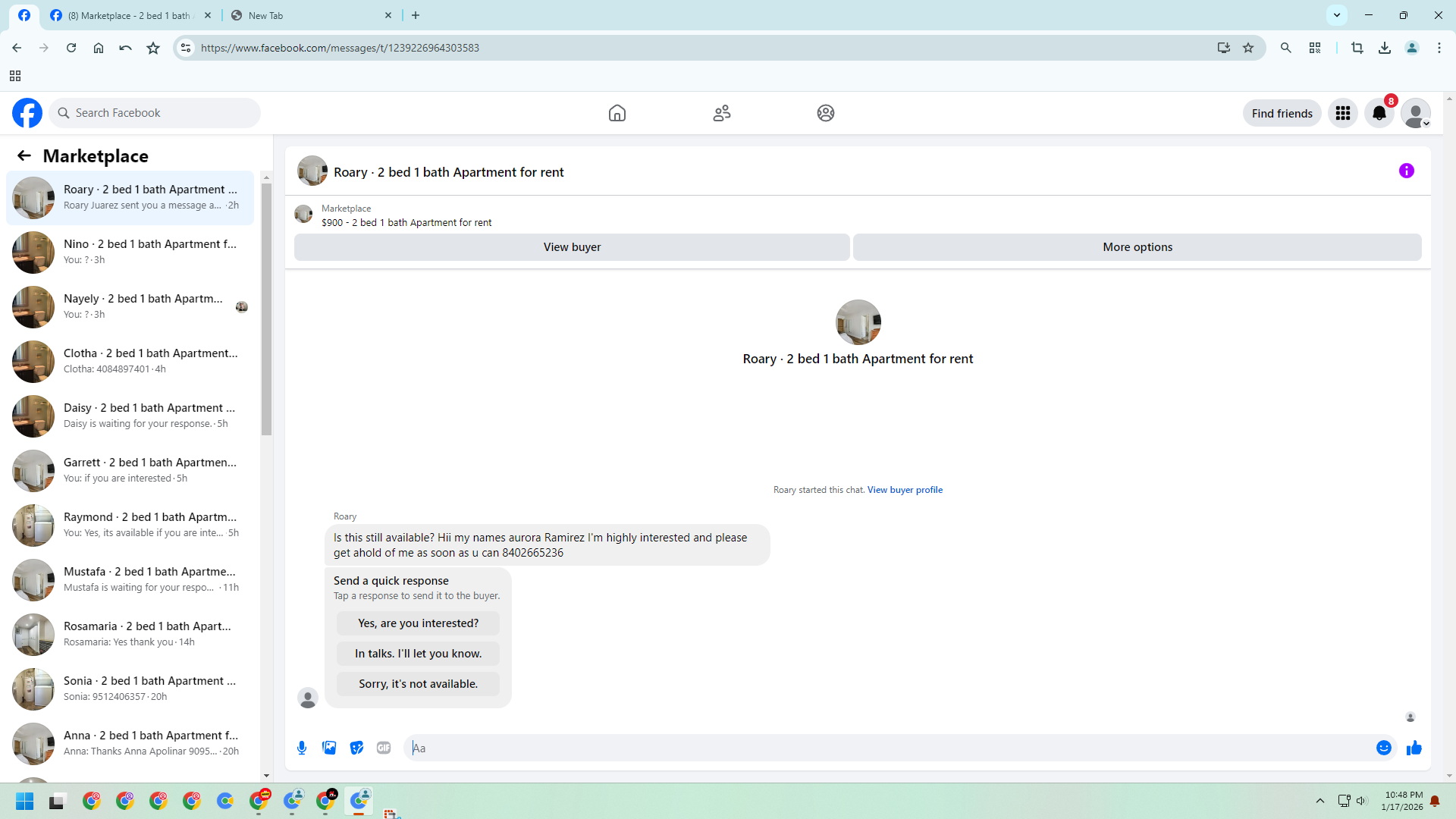
Task: Open the View buyer profile link
Action: tap(905, 490)
